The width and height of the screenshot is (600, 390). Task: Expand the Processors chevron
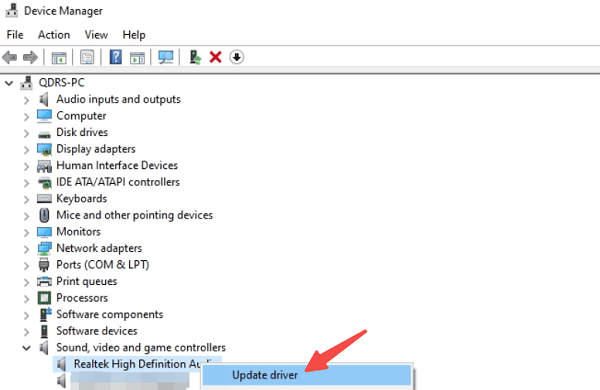[x=26, y=299]
